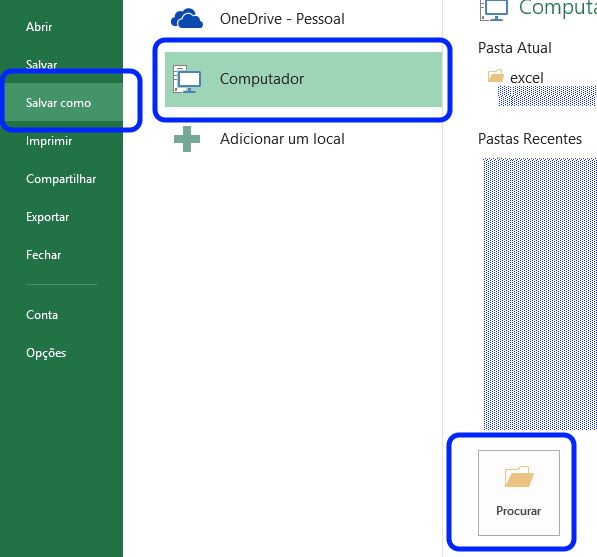Open the Conta page

point(42,315)
